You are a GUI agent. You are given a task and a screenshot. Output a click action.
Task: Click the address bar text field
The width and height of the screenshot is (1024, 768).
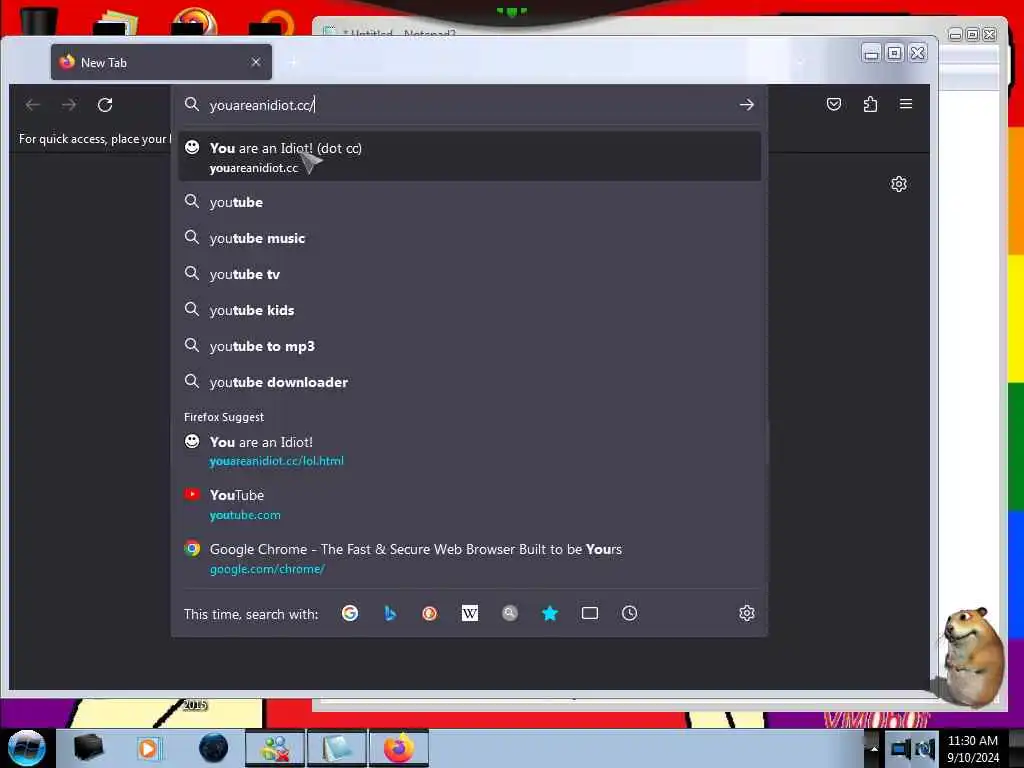click(470, 104)
